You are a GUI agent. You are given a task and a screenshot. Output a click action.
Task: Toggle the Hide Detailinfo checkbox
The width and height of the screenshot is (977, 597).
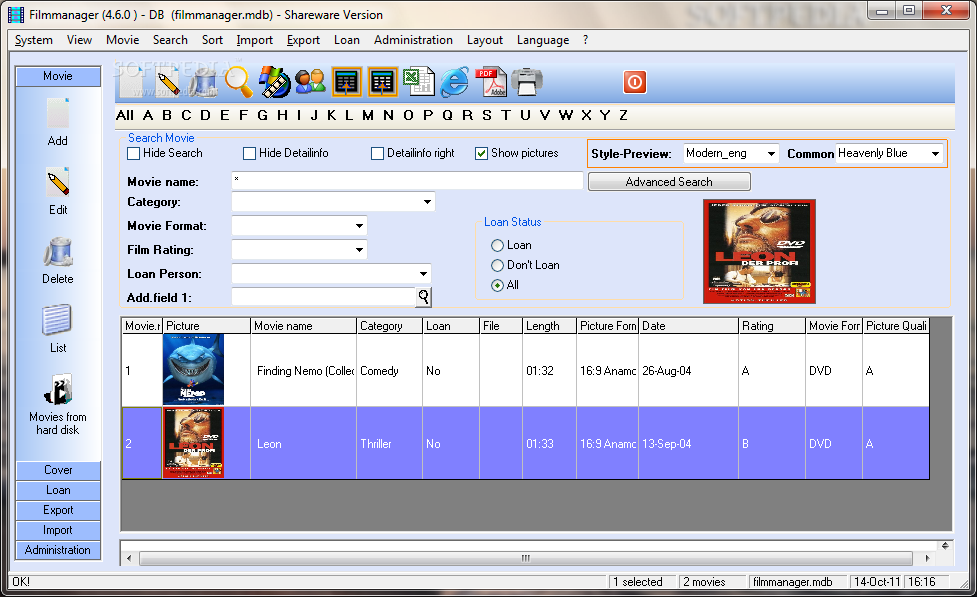click(249, 153)
